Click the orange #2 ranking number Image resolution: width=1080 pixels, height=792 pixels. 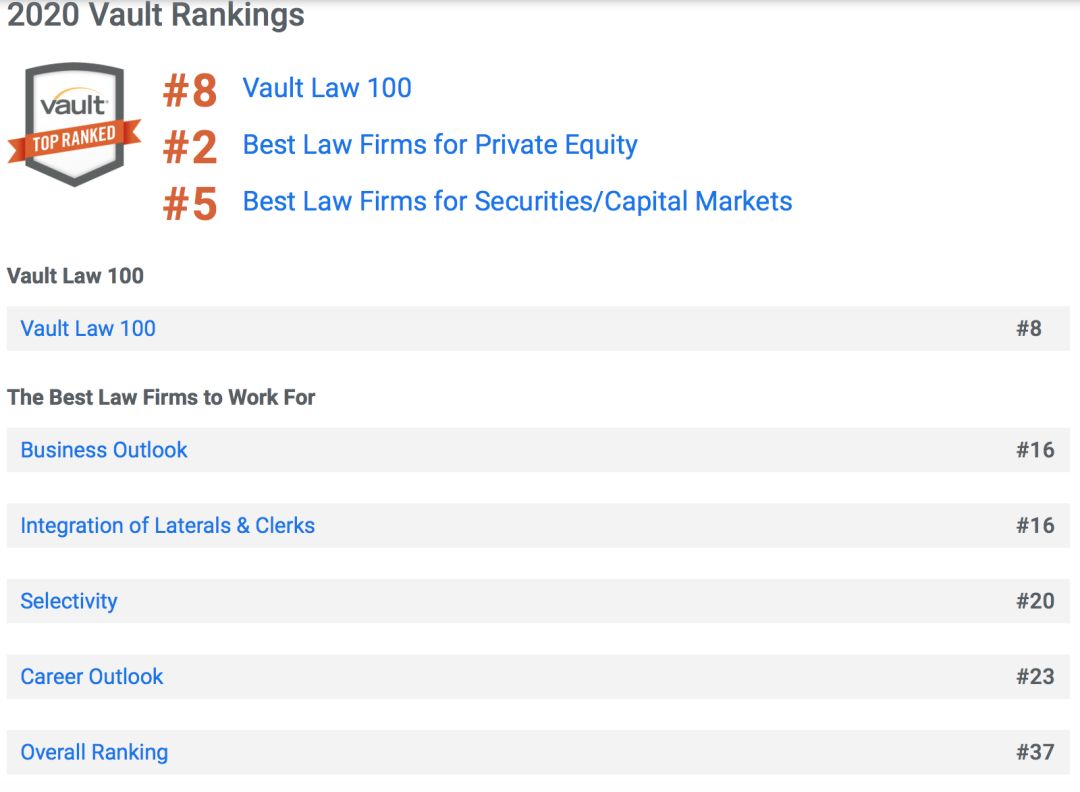click(x=190, y=147)
